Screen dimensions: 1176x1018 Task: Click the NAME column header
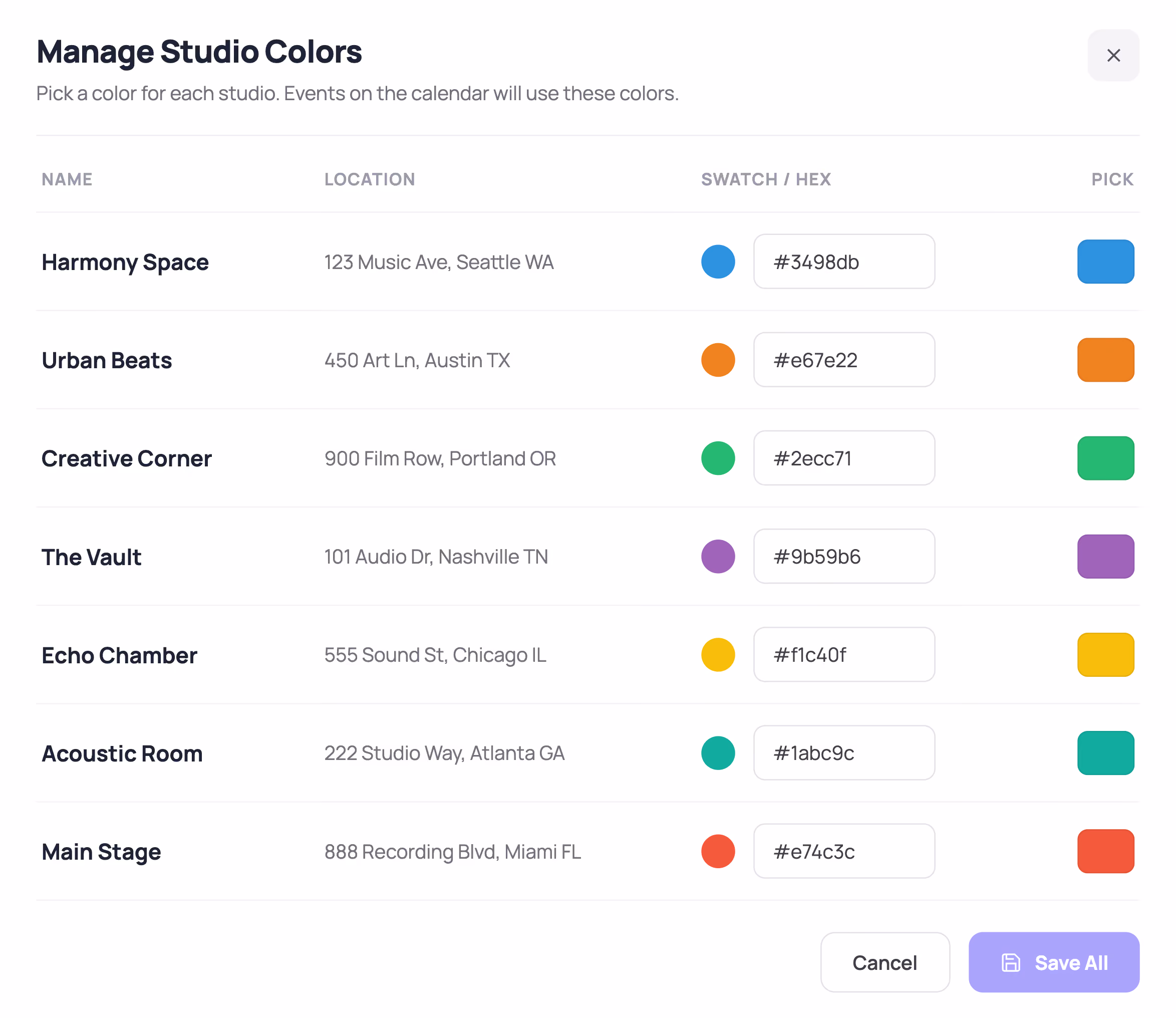67,179
